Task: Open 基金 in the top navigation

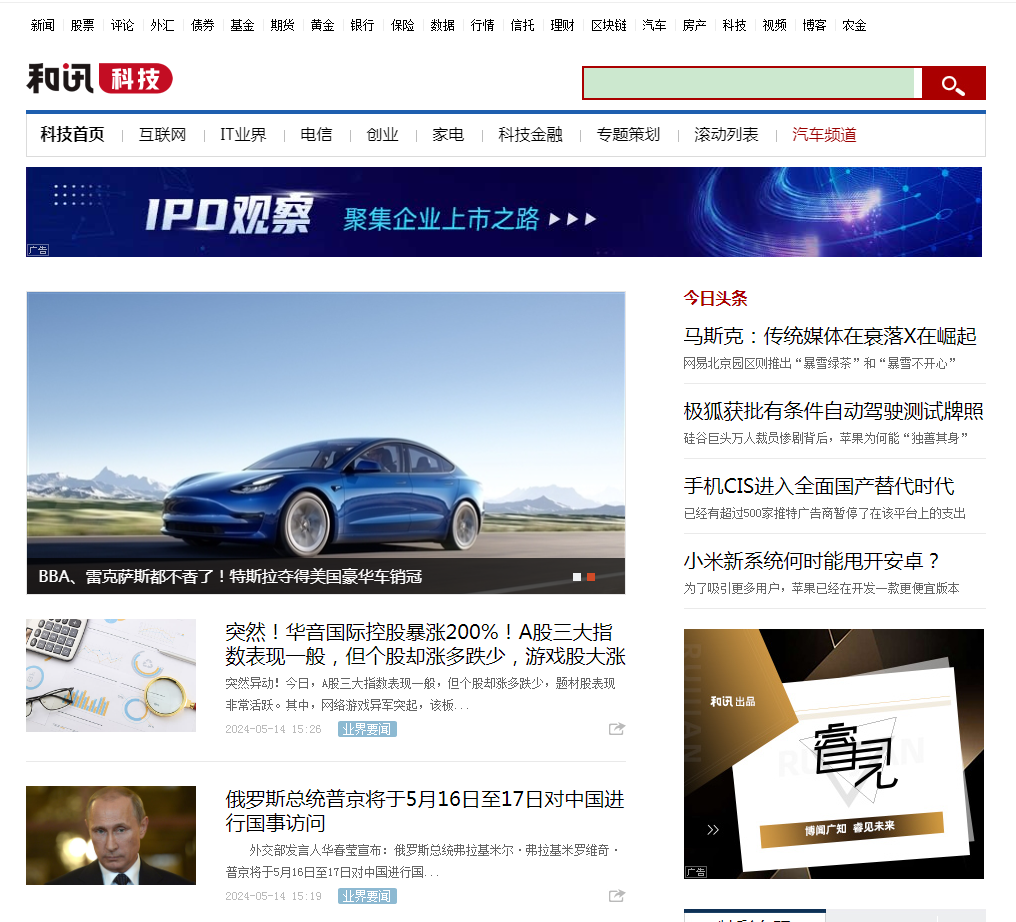Action: click(x=242, y=25)
